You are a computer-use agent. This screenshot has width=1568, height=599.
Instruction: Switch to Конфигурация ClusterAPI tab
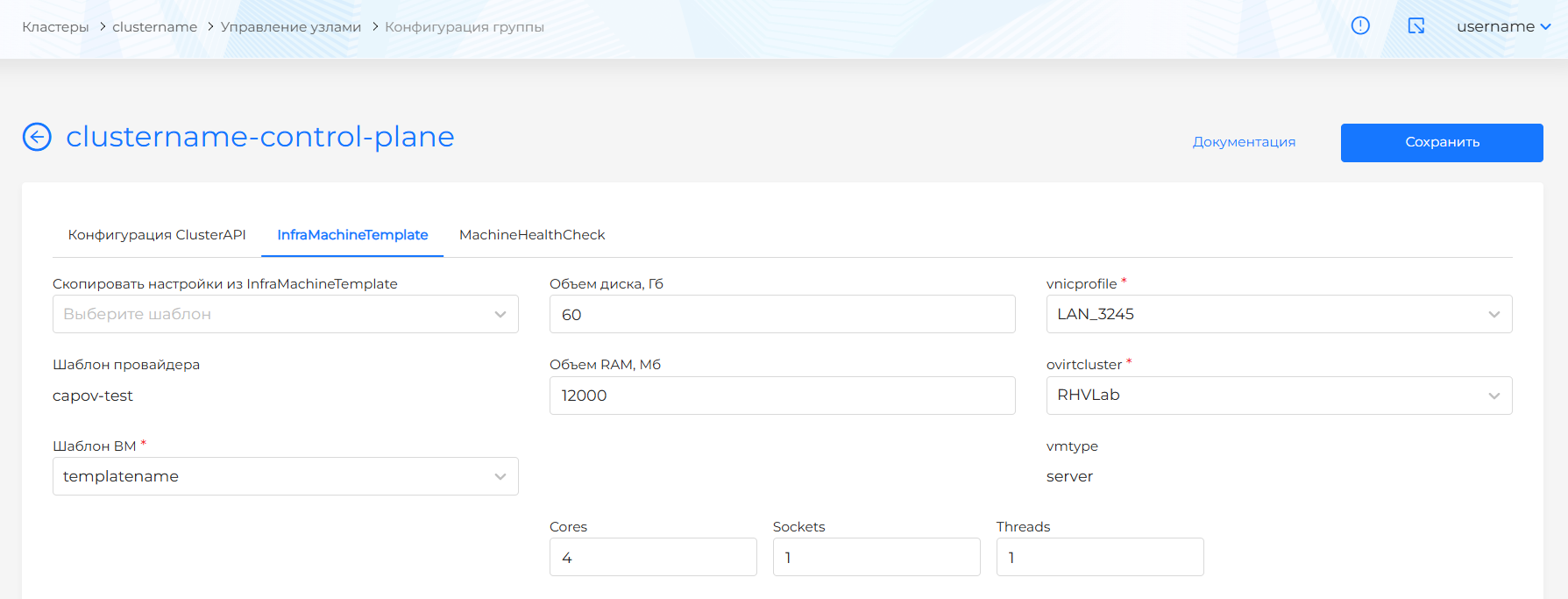[x=157, y=235]
